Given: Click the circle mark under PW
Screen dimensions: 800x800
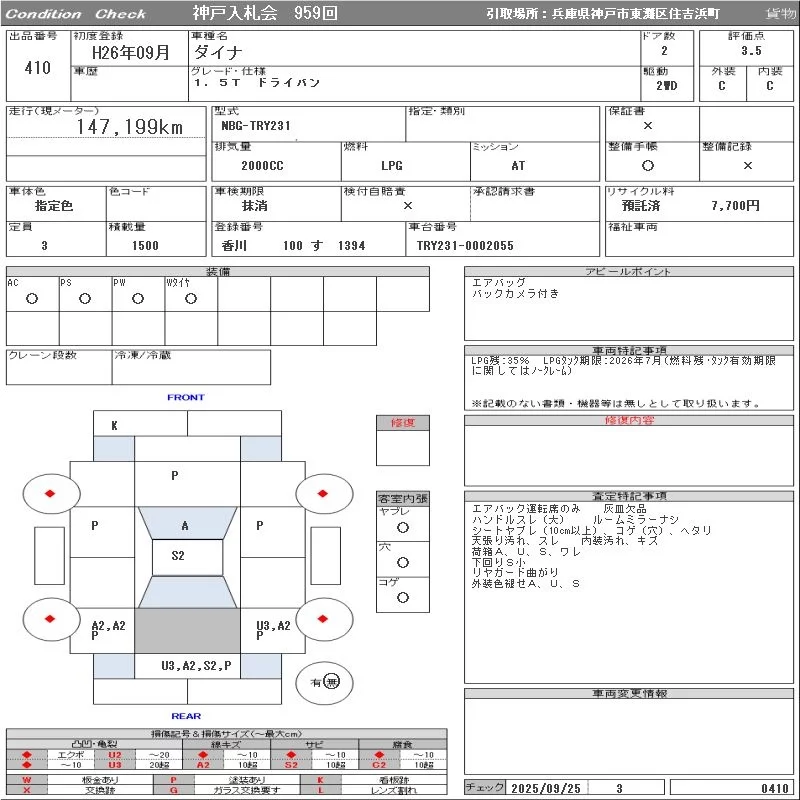Looking at the screenshot, I should 138,298.
